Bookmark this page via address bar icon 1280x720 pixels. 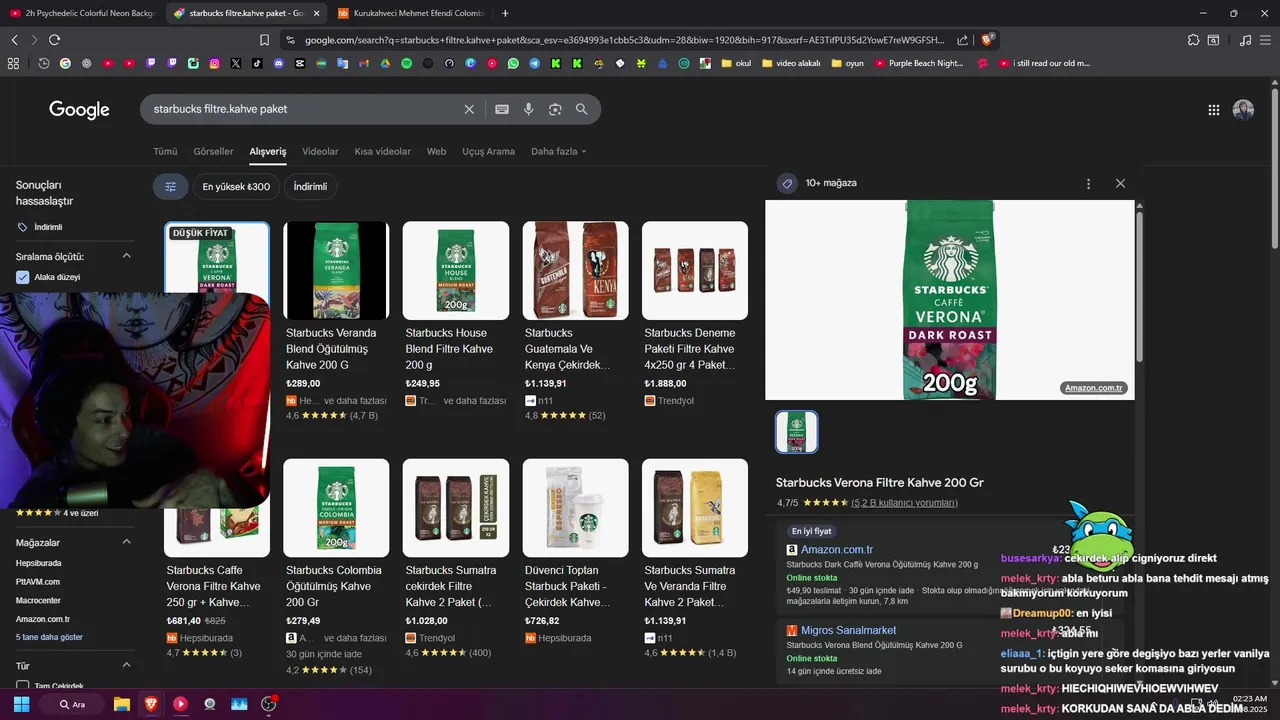(264, 40)
